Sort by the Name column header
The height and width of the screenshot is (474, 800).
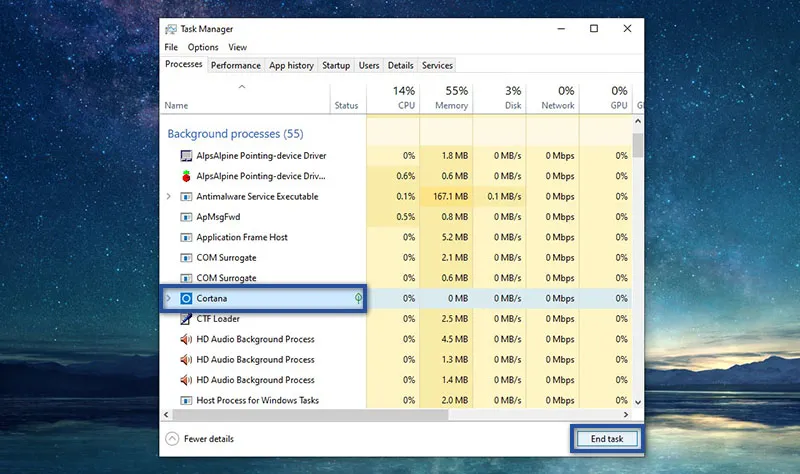245,98
